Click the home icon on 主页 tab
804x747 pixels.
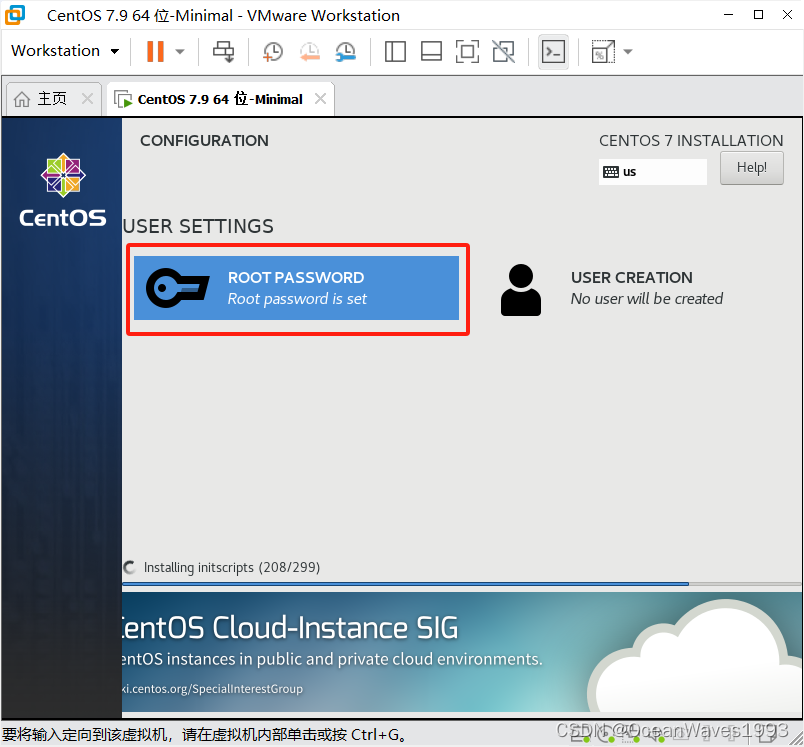(x=22, y=98)
